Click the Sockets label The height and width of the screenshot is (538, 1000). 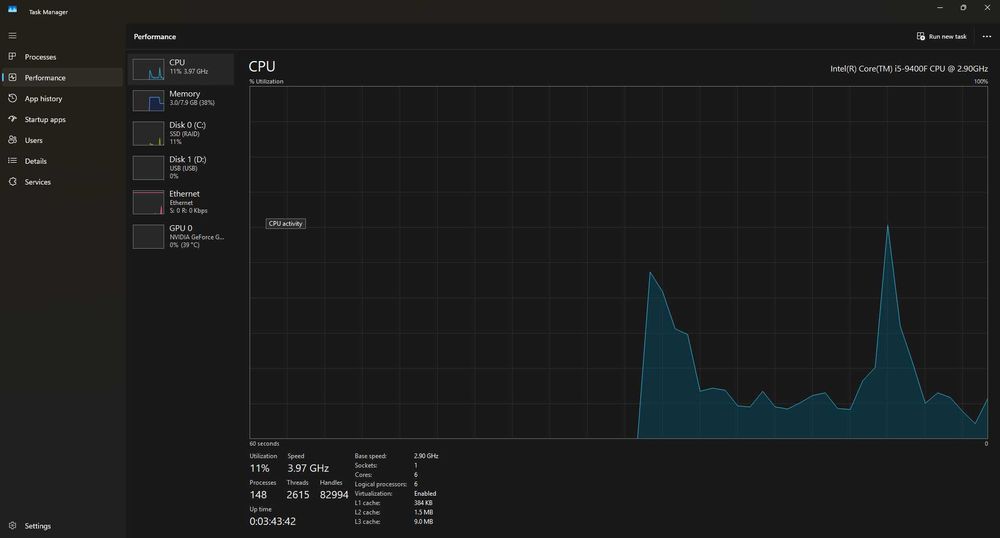point(365,466)
